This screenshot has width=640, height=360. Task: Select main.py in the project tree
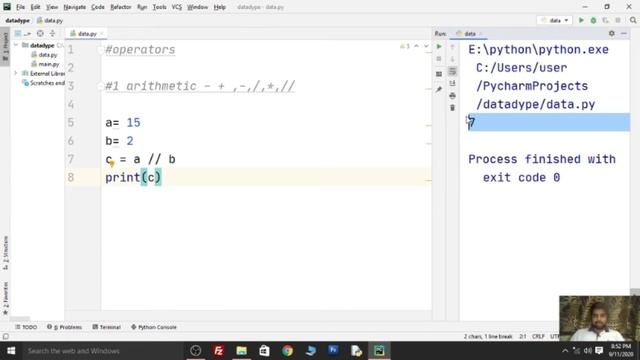[x=45, y=64]
